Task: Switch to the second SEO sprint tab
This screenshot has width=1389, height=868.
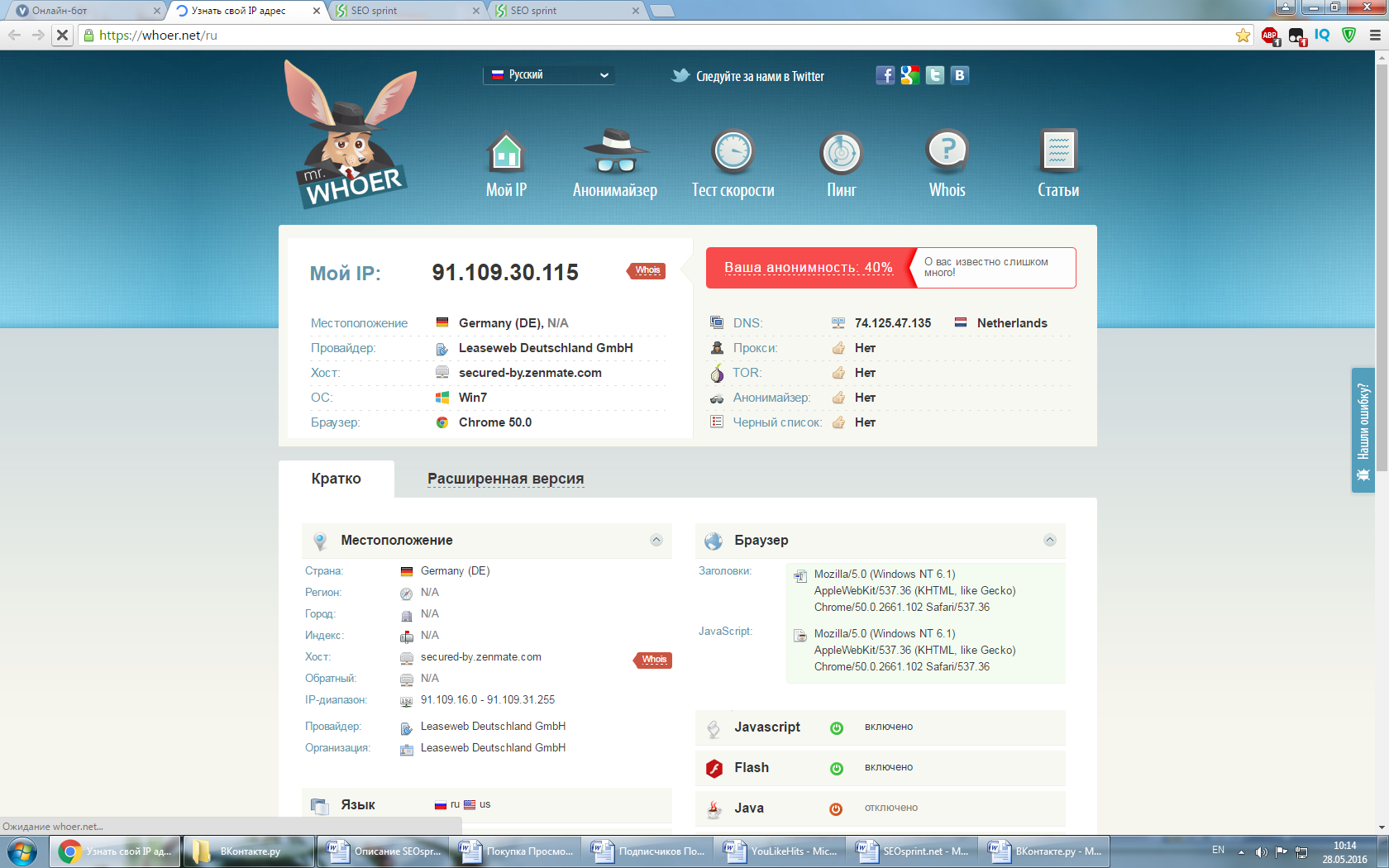Action: (x=565, y=11)
